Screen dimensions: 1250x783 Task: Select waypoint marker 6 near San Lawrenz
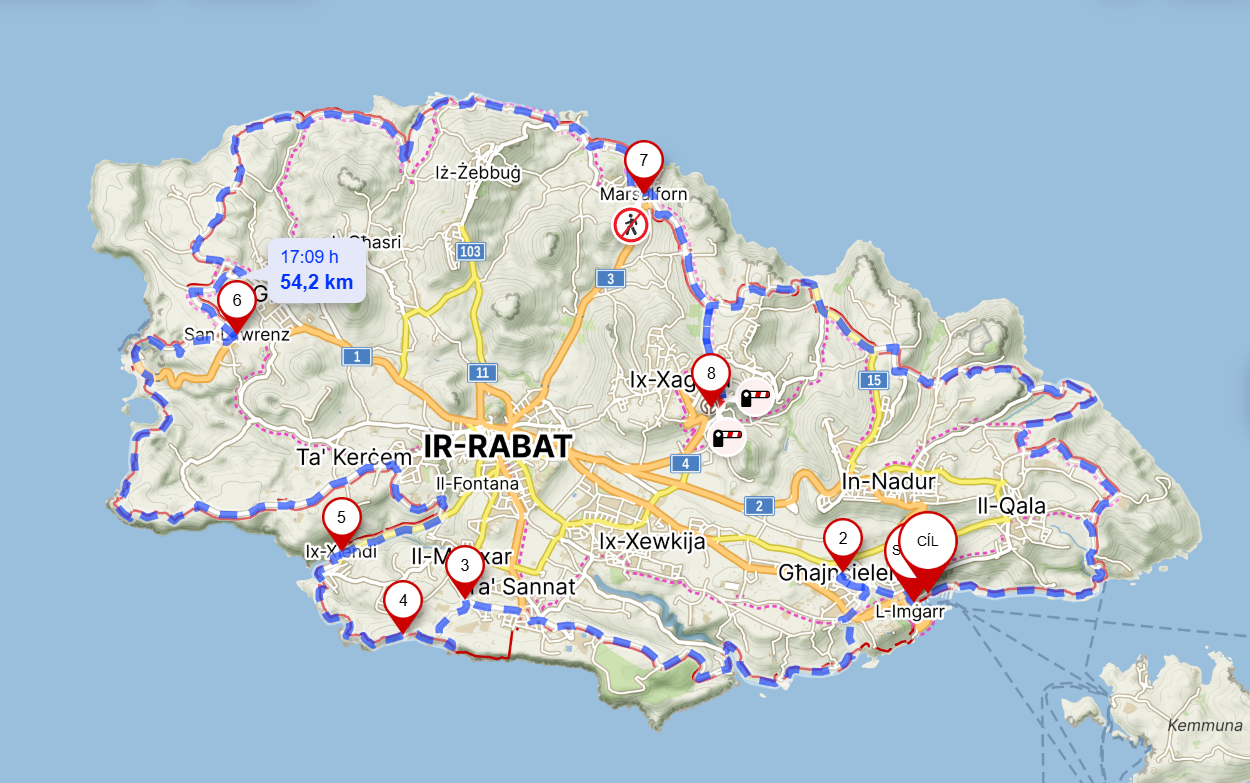tap(237, 305)
